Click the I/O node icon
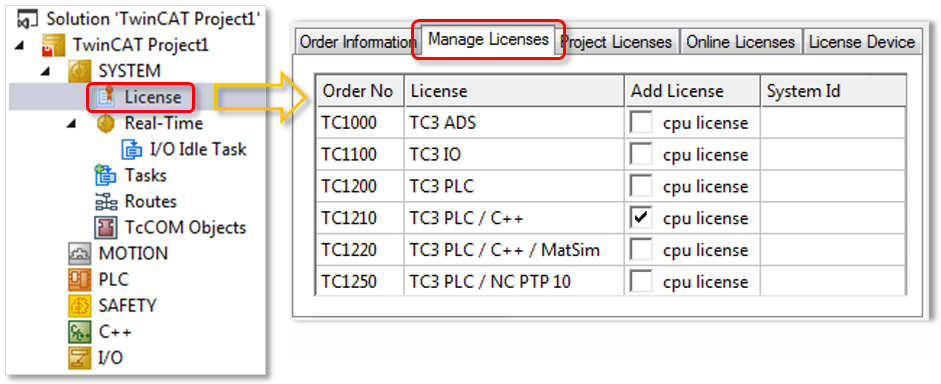Image resolution: width=941 pixels, height=384 pixels. tap(79, 358)
